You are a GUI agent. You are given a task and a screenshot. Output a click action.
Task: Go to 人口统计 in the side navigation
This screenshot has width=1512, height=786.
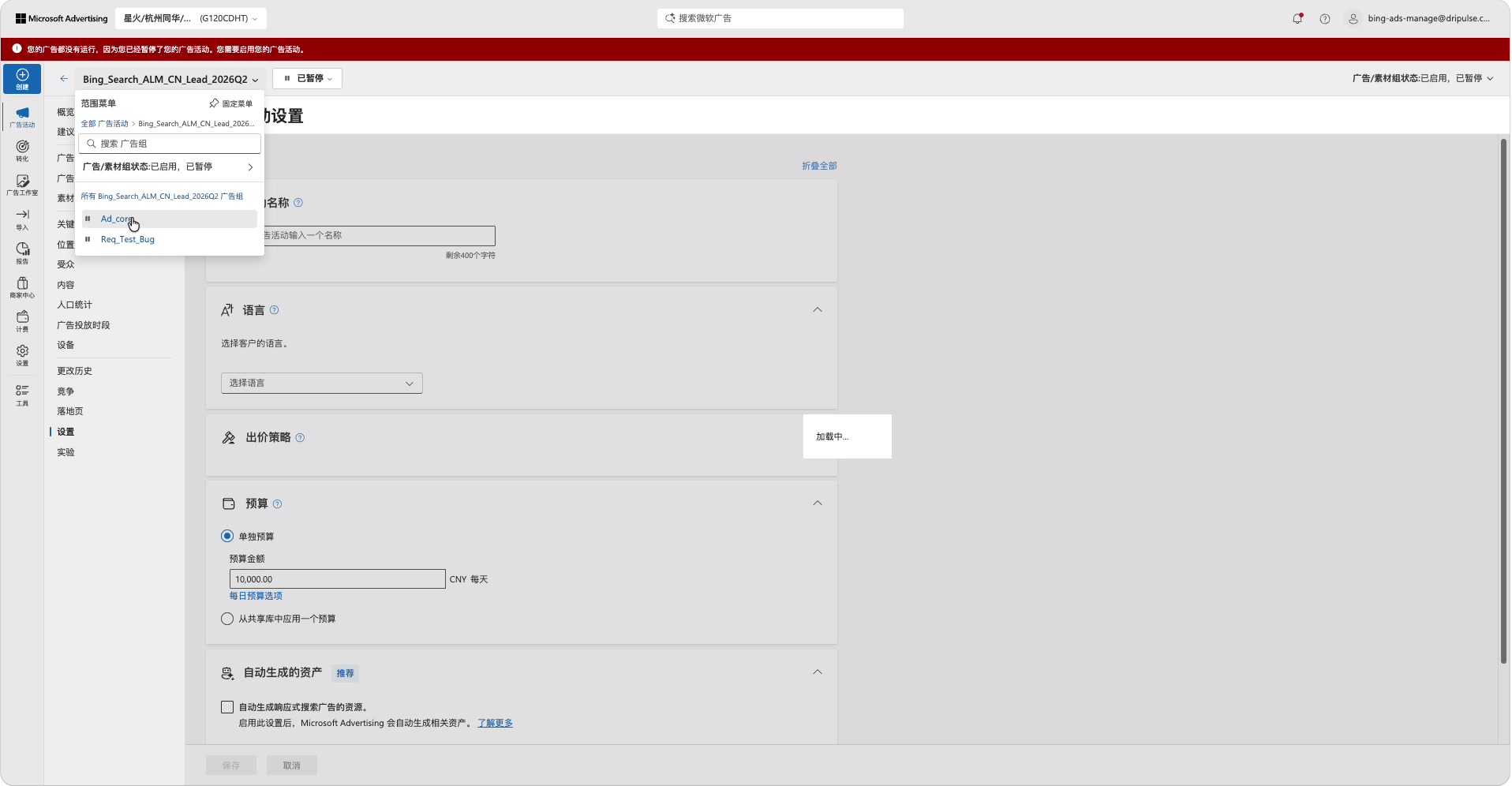pyautogui.click(x=74, y=305)
